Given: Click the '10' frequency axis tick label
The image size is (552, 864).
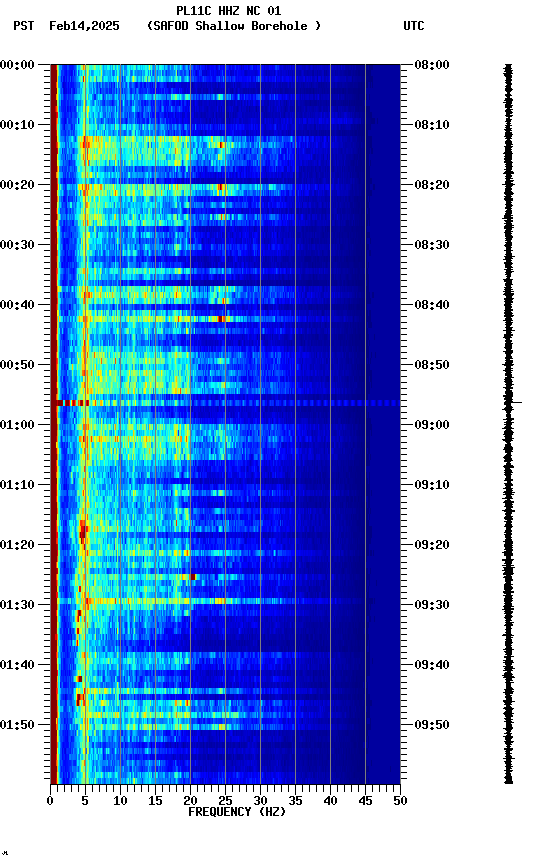Looking at the screenshot, I should (x=120, y=801).
